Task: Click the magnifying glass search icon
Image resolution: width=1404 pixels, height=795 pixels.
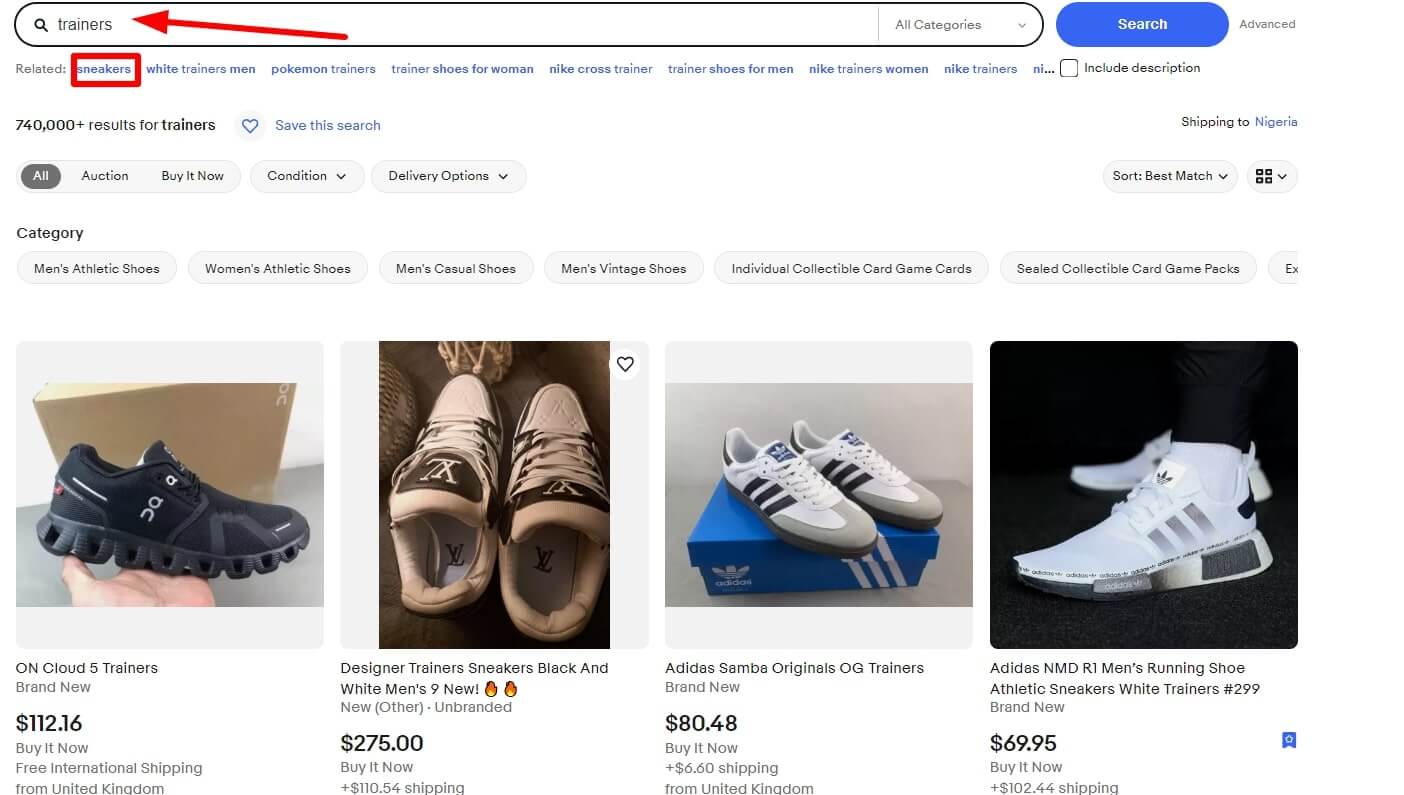Action: click(x=41, y=25)
